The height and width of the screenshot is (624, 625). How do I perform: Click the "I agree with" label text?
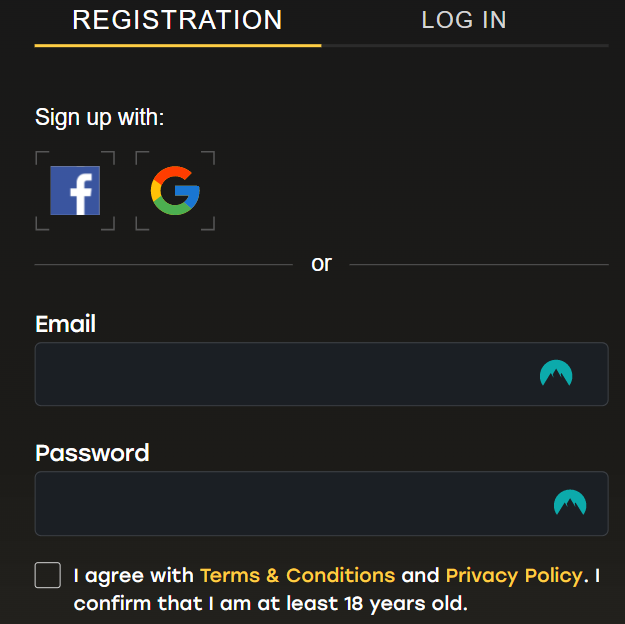pos(134,576)
